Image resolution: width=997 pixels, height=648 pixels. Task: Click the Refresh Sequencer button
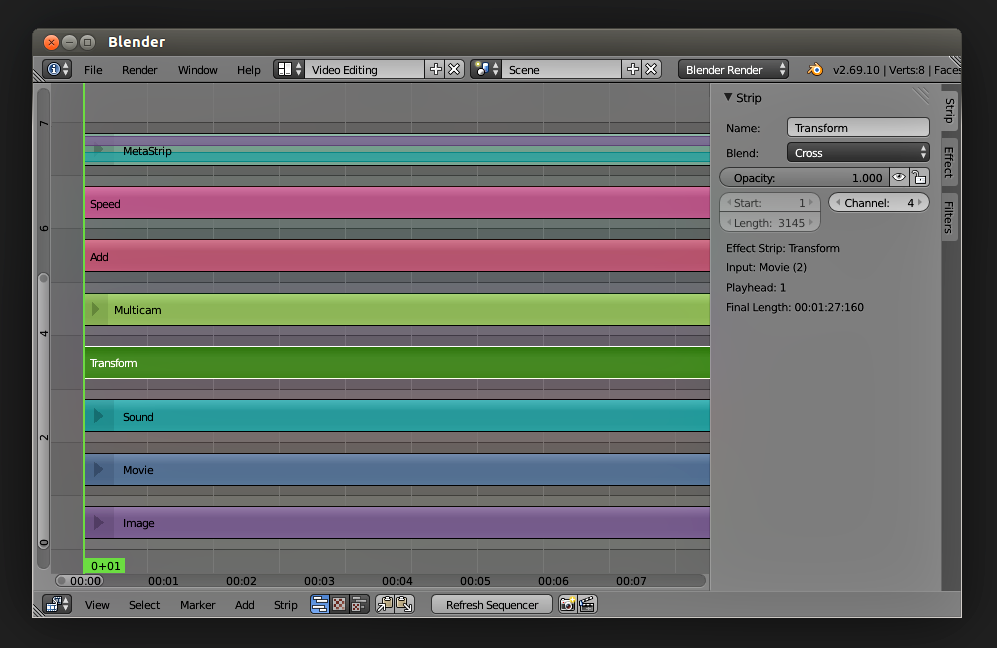[x=492, y=604]
